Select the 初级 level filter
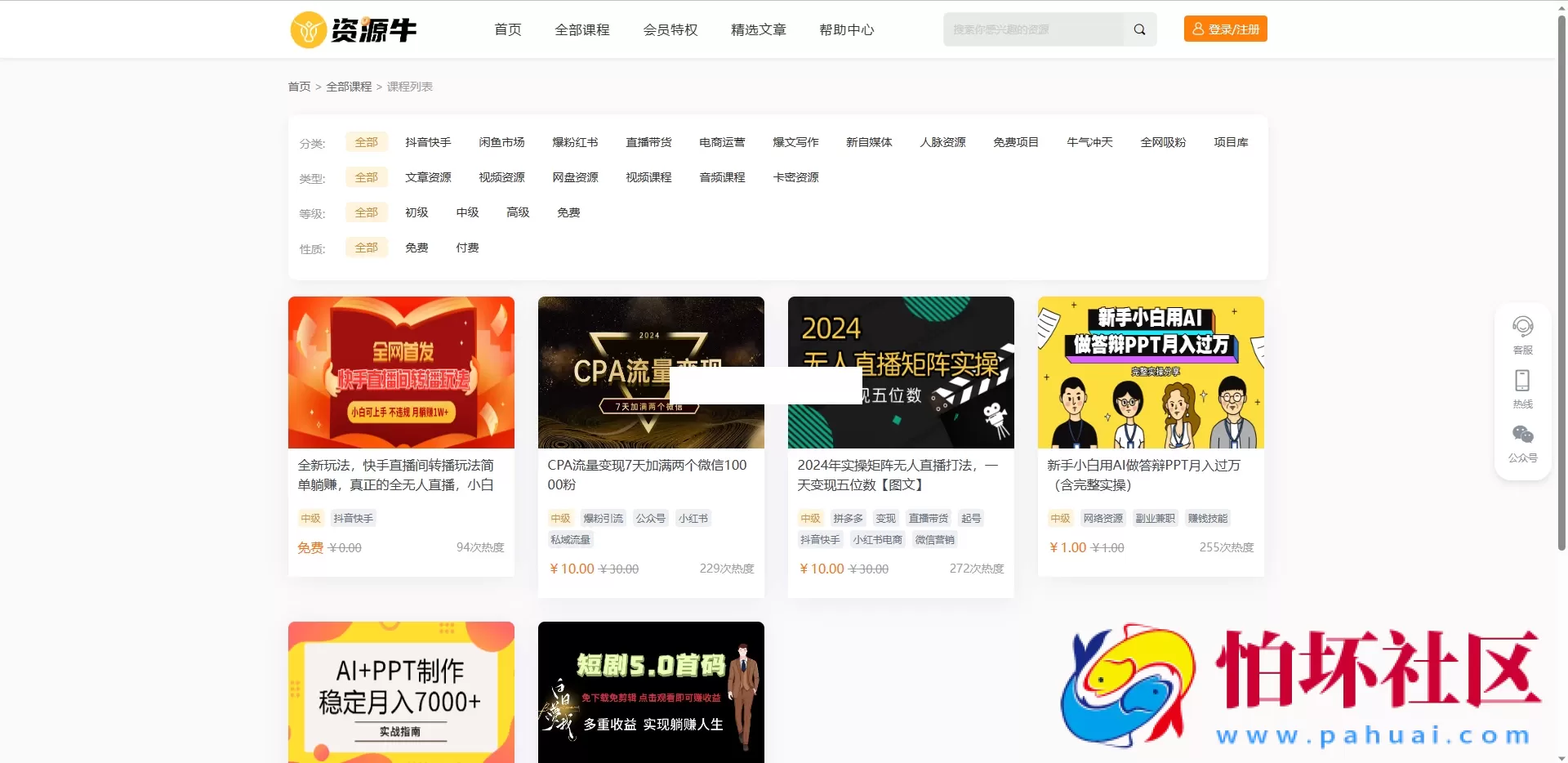The width and height of the screenshot is (1568, 763). click(x=416, y=212)
